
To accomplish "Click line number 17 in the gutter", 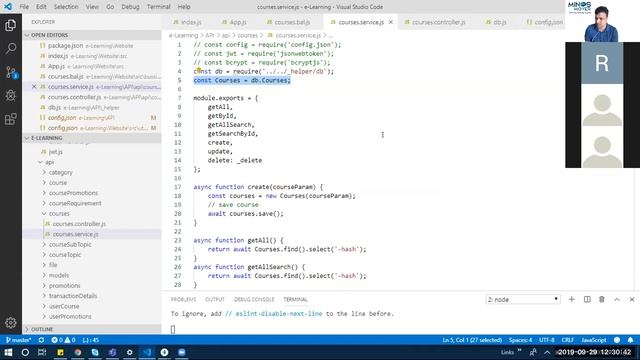I will pos(178,187).
